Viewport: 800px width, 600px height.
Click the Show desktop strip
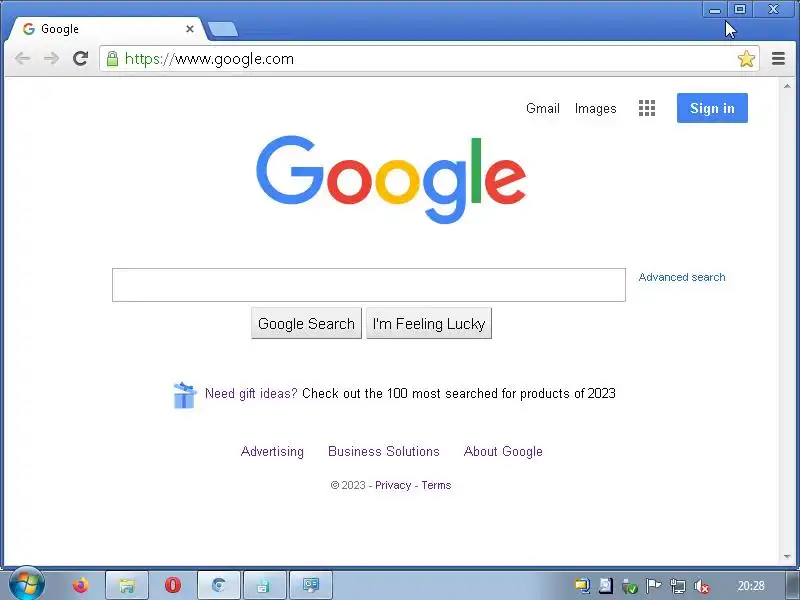(793, 585)
